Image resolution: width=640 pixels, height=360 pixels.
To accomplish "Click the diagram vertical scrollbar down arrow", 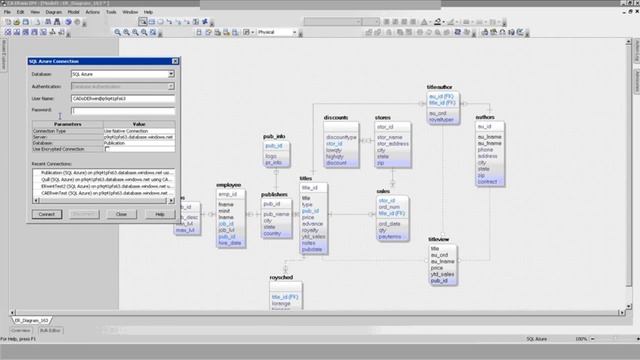I will pyautogui.click(x=629, y=306).
